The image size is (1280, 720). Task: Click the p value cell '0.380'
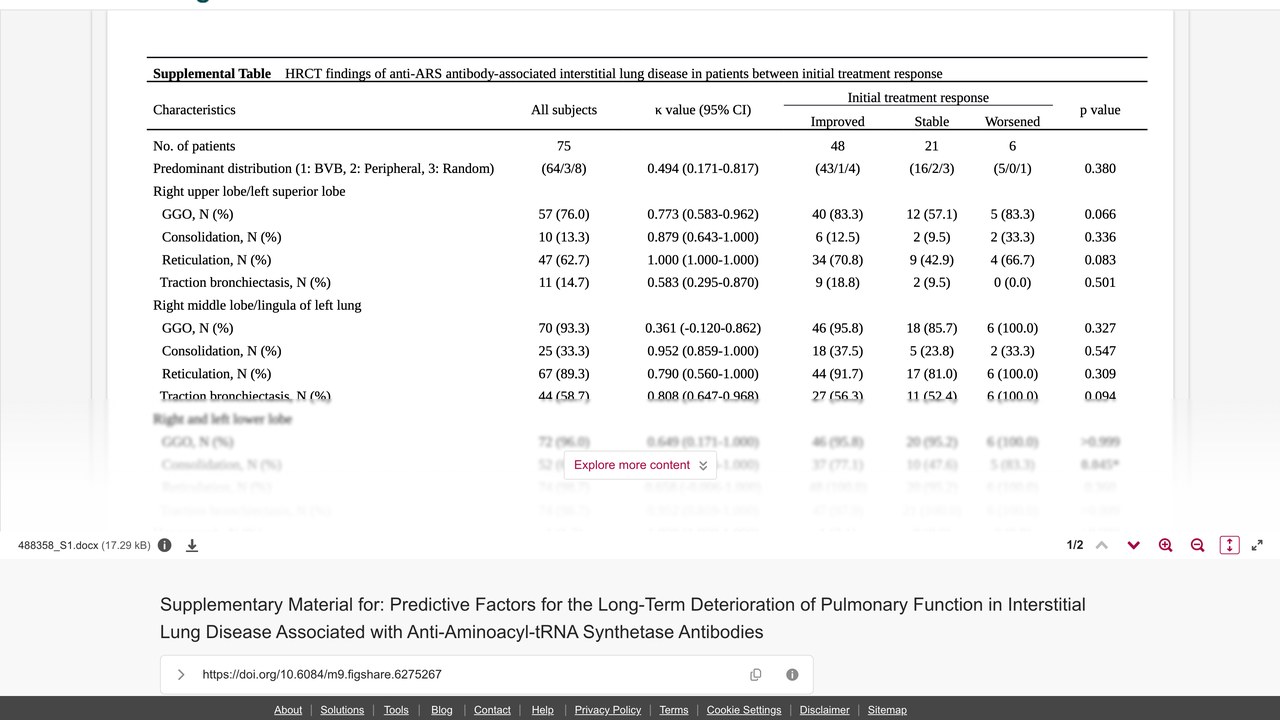pos(1100,169)
